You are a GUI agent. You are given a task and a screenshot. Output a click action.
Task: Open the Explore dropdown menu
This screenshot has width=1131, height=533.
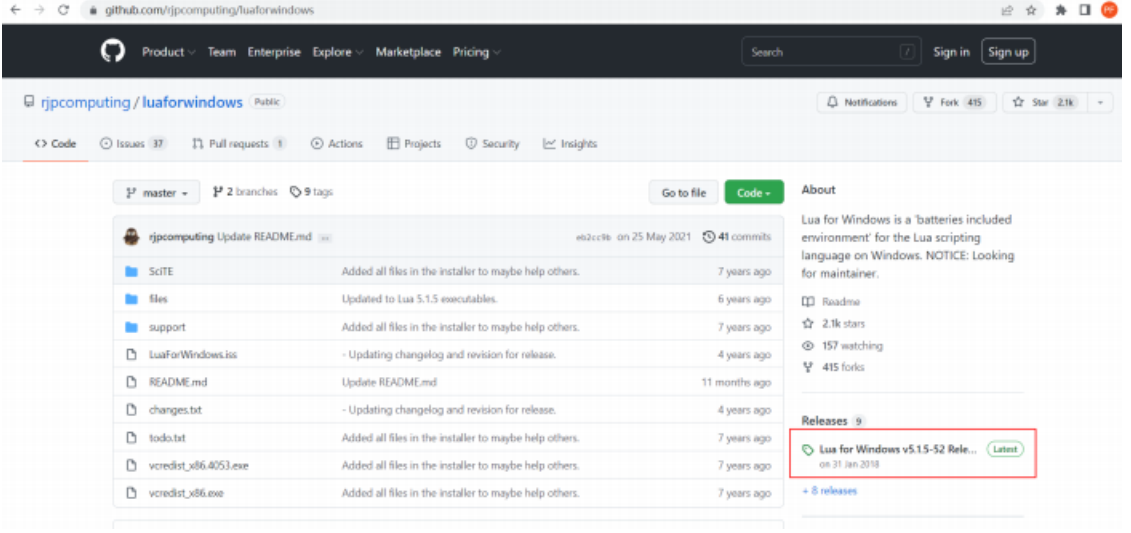click(338, 52)
